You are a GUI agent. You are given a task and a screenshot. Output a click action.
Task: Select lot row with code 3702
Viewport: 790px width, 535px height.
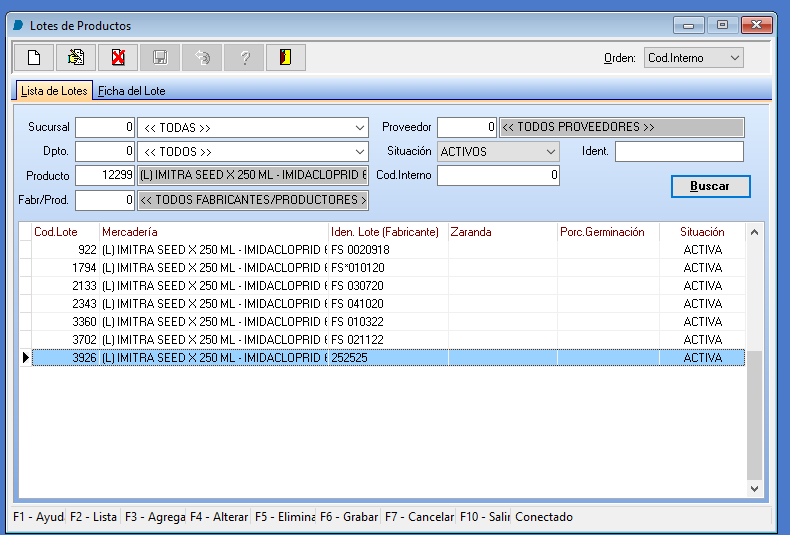[388, 340]
